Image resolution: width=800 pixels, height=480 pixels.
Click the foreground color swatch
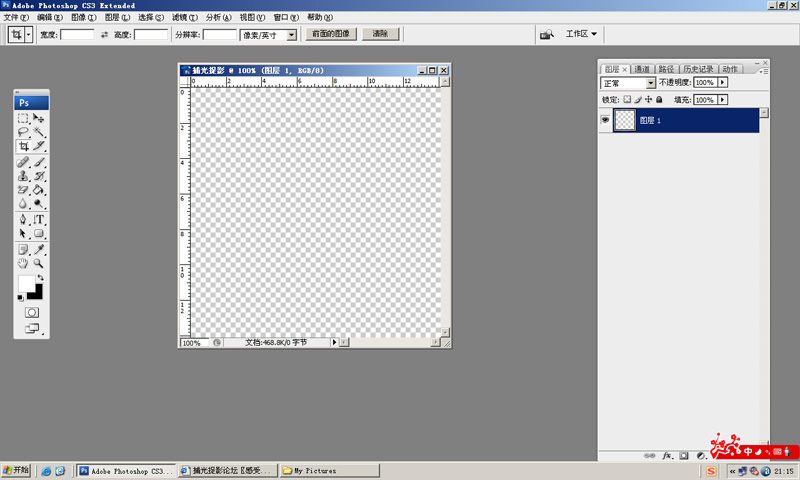(x=27, y=284)
